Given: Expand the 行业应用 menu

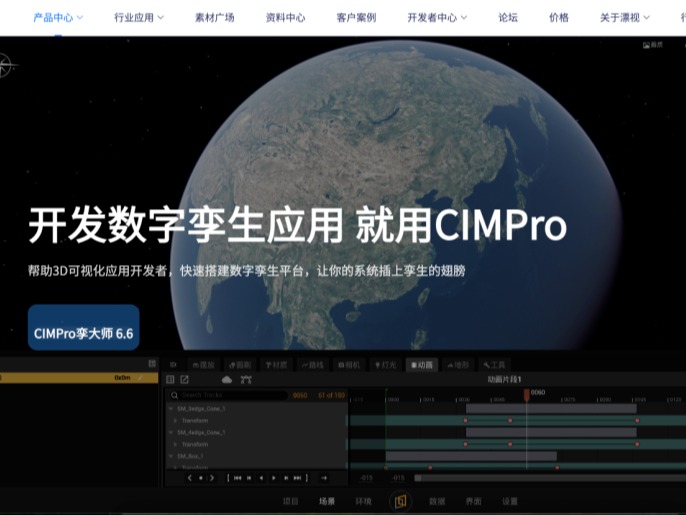Looking at the screenshot, I should point(139,18).
